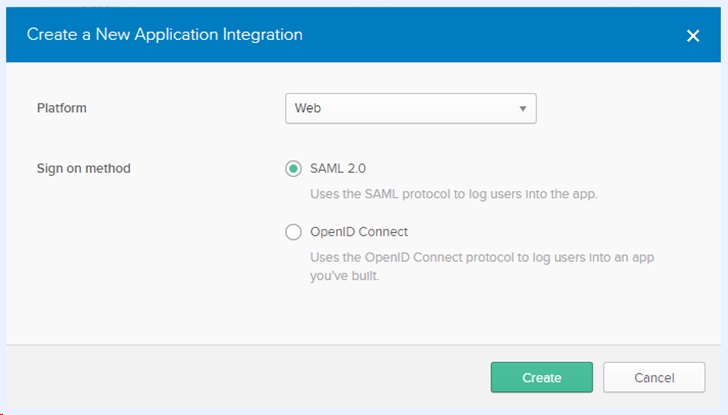
Task: Click the 'Web' value in Platform field
Action: pos(308,108)
